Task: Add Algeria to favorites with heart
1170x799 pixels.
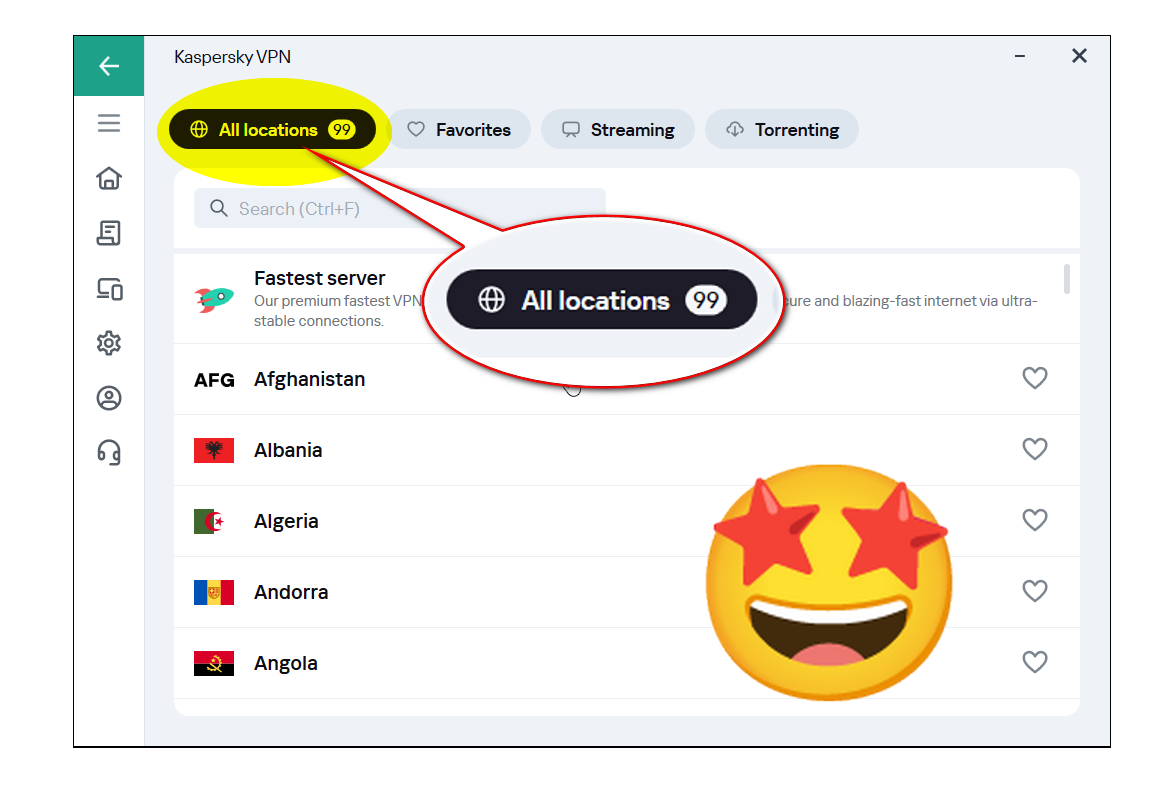Action: click(x=1035, y=520)
